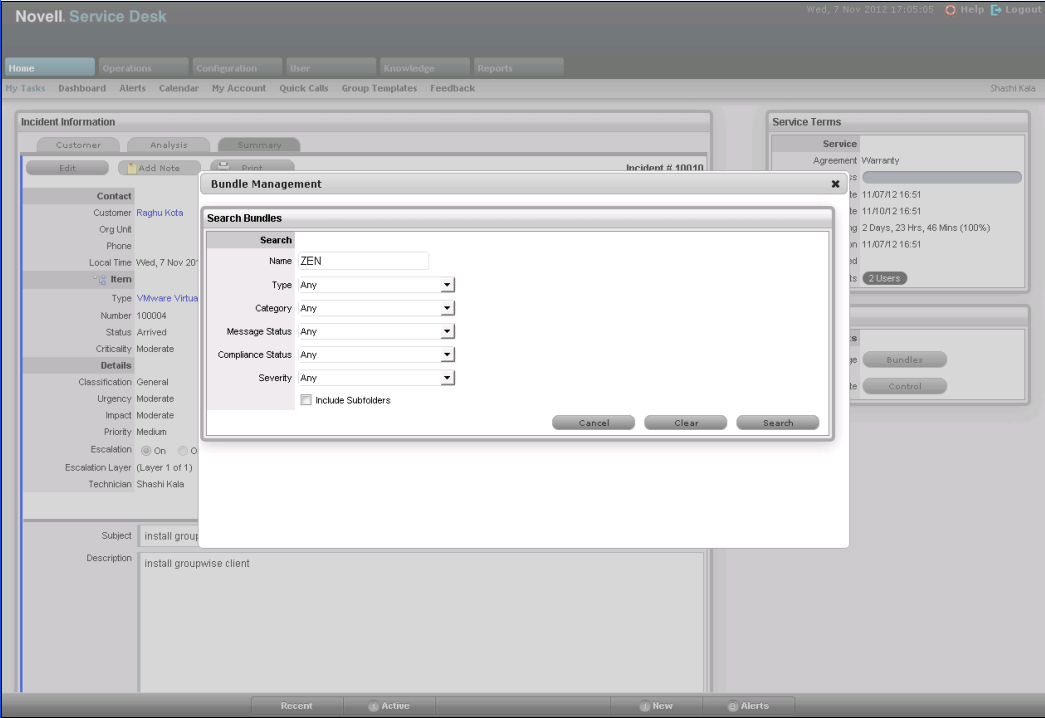Select the Escalation On radio button
The width and height of the screenshot is (1045, 718).
click(145, 450)
